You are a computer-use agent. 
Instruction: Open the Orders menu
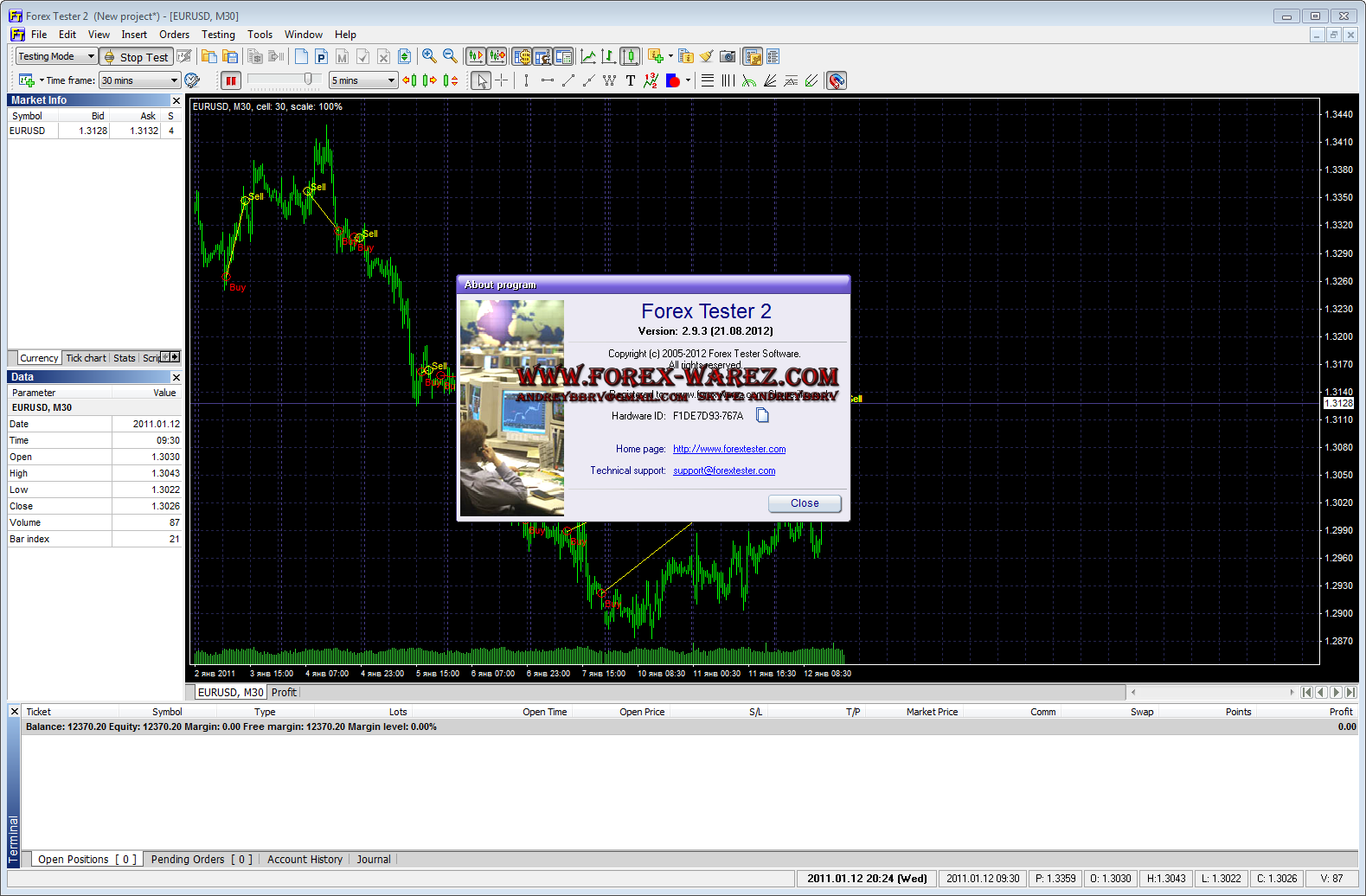(174, 35)
